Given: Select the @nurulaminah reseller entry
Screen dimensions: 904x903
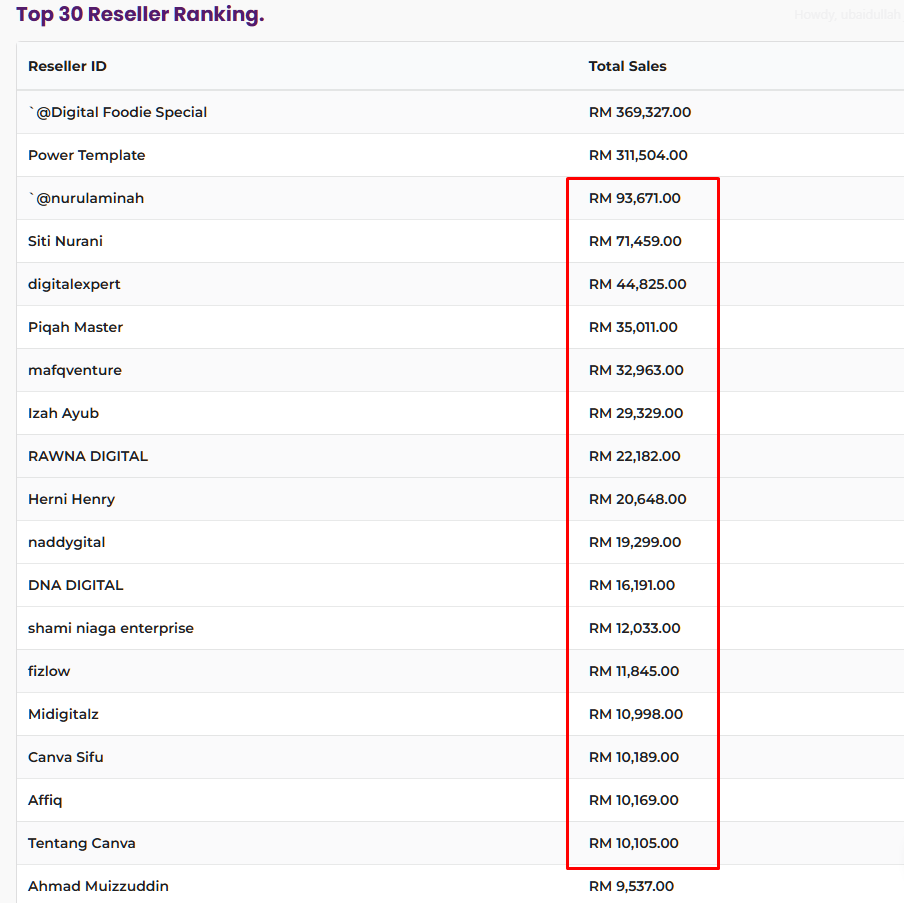Looking at the screenshot, I should pyautogui.click(x=86, y=198).
